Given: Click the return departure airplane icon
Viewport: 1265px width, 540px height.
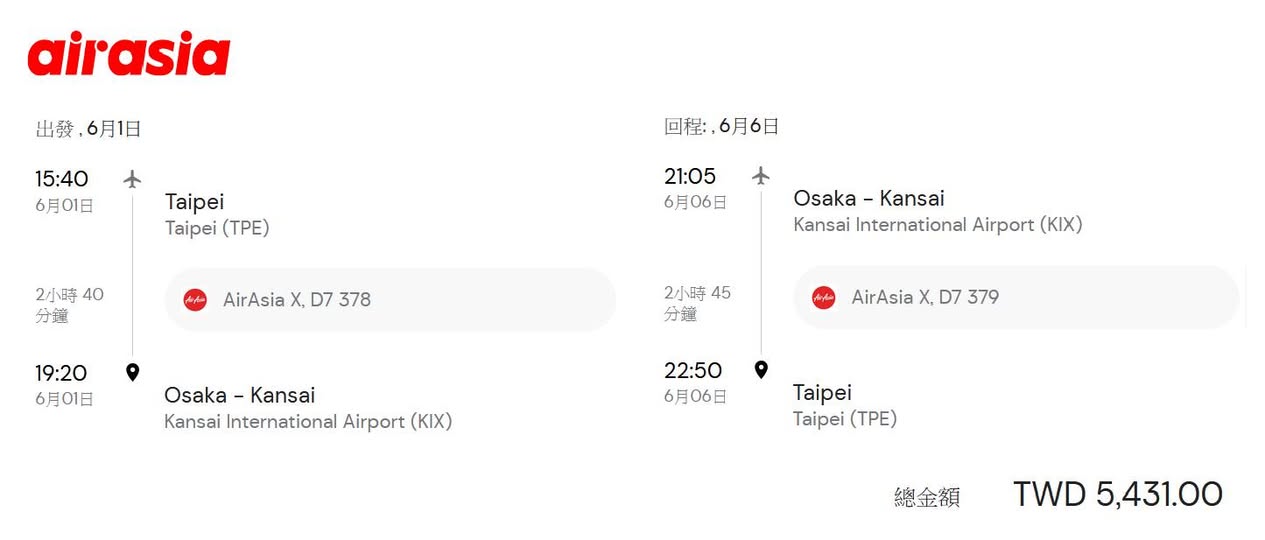Looking at the screenshot, I should click(x=761, y=176).
